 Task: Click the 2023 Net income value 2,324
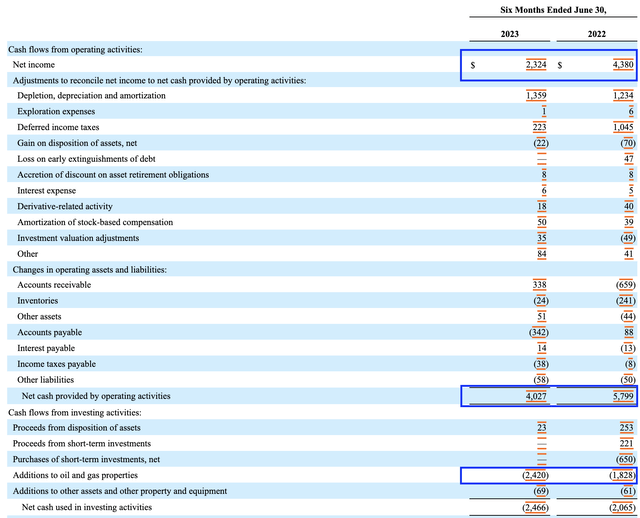point(536,64)
